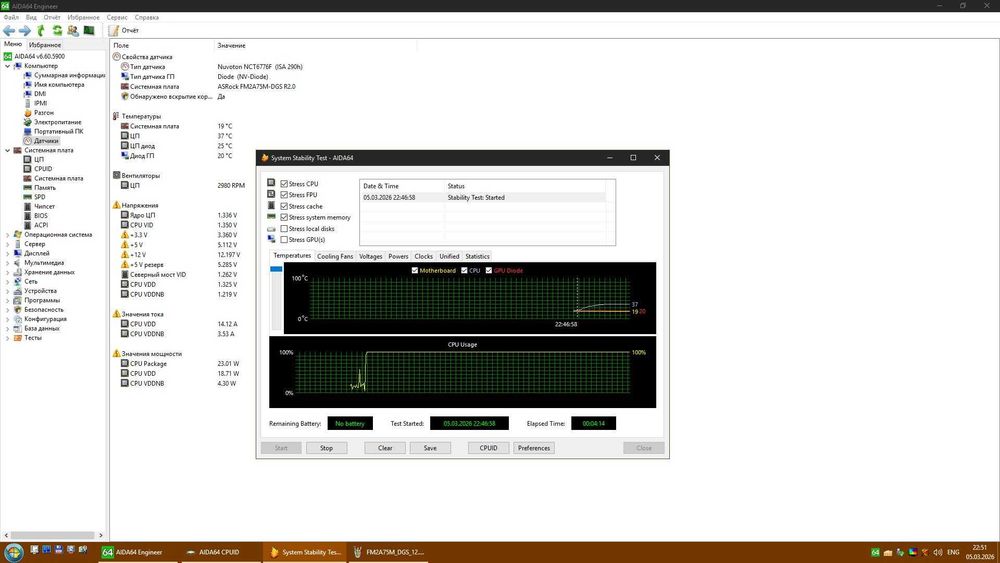
Task: Open the Файл menu
Action: pyautogui.click(x=11, y=17)
